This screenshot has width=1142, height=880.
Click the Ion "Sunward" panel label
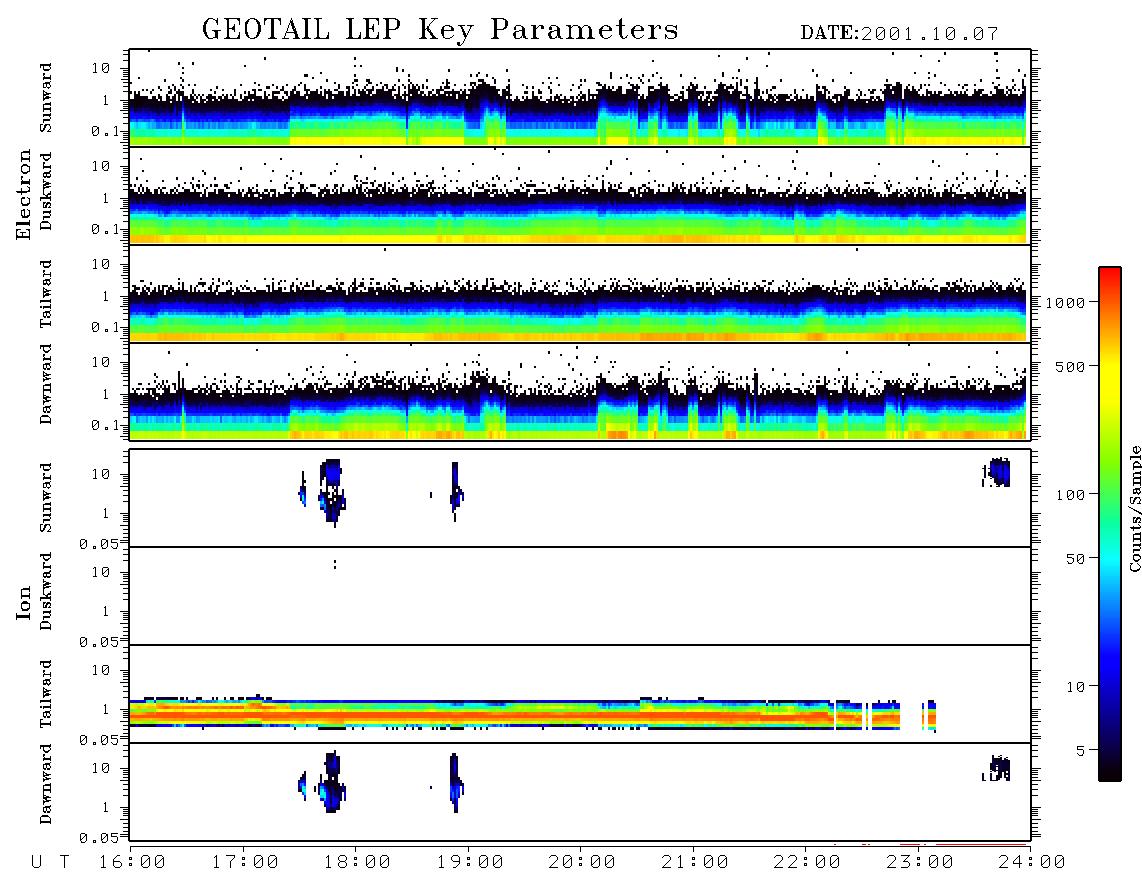(x=46, y=498)
